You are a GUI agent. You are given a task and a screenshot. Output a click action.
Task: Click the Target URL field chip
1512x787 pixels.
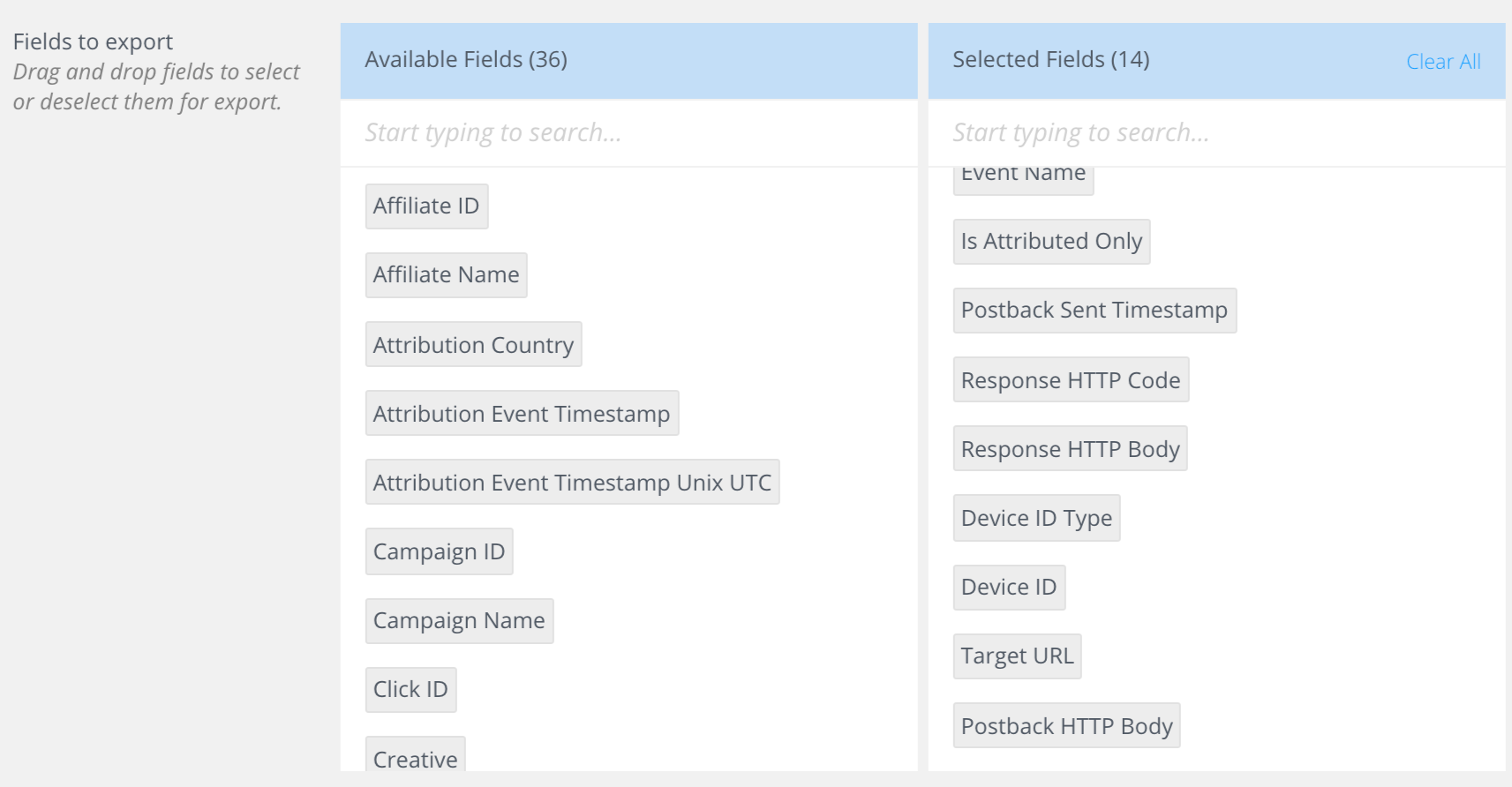click(x=1017, y=656)
